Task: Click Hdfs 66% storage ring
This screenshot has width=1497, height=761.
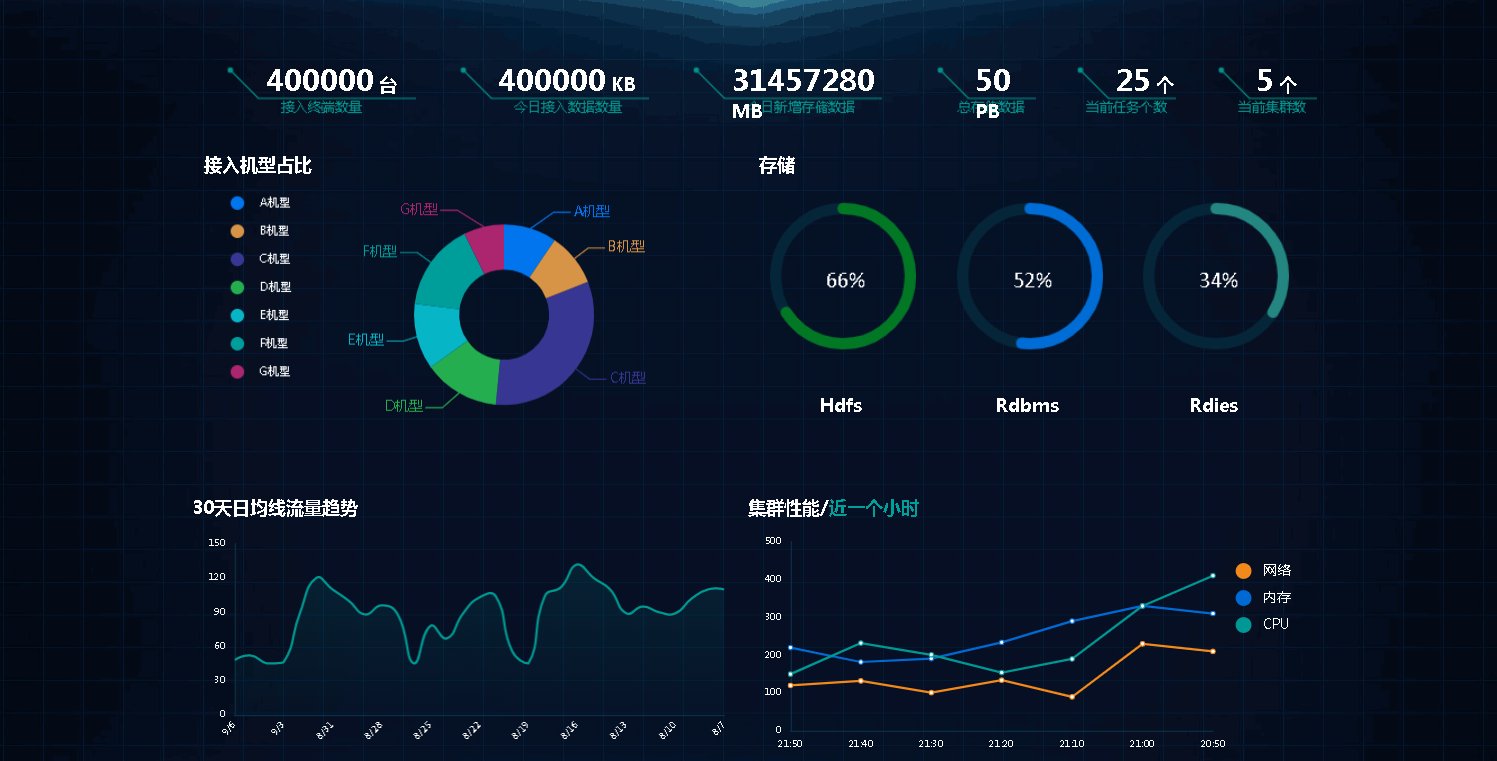Action: (843, 277)
